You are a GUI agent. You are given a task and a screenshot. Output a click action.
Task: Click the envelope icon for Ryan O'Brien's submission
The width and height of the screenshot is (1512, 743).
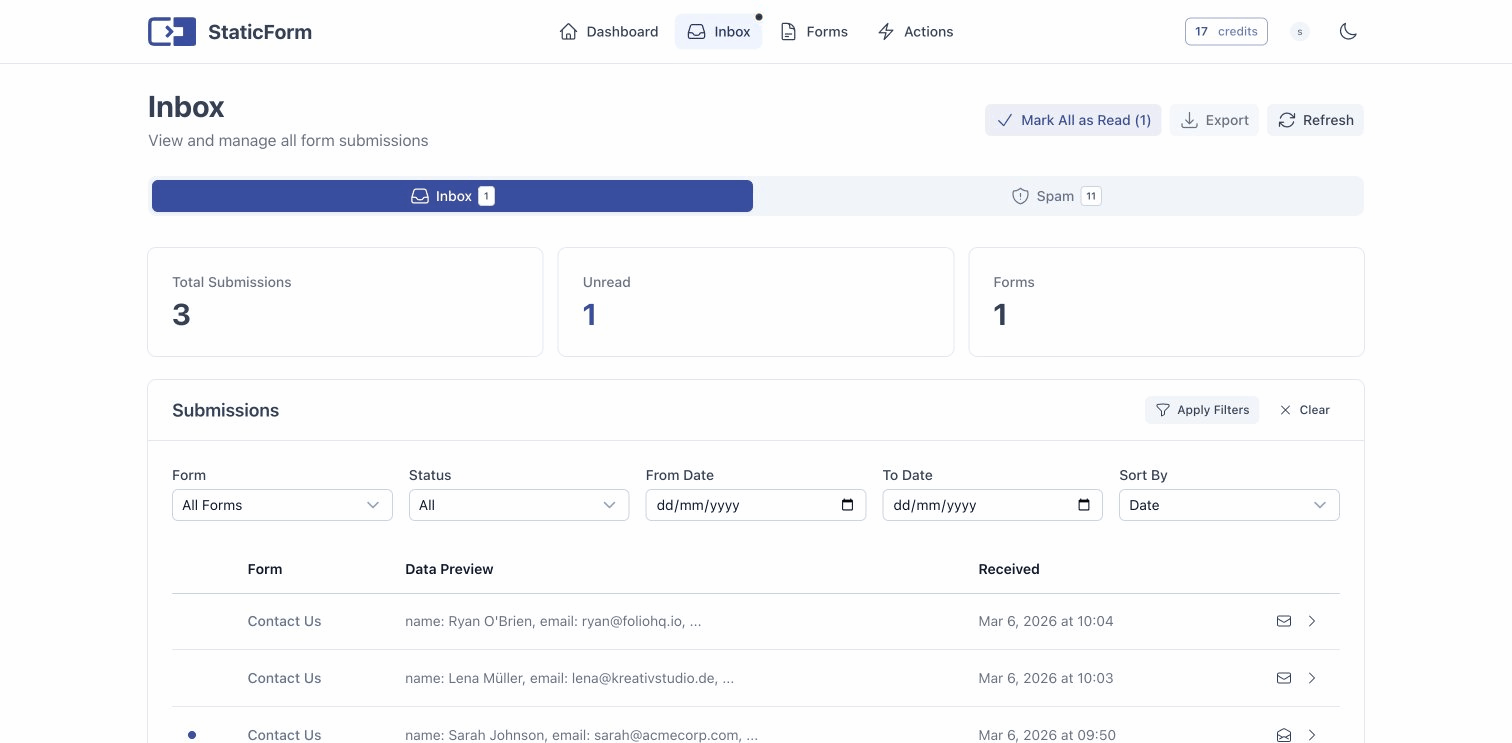point(1284,621)
